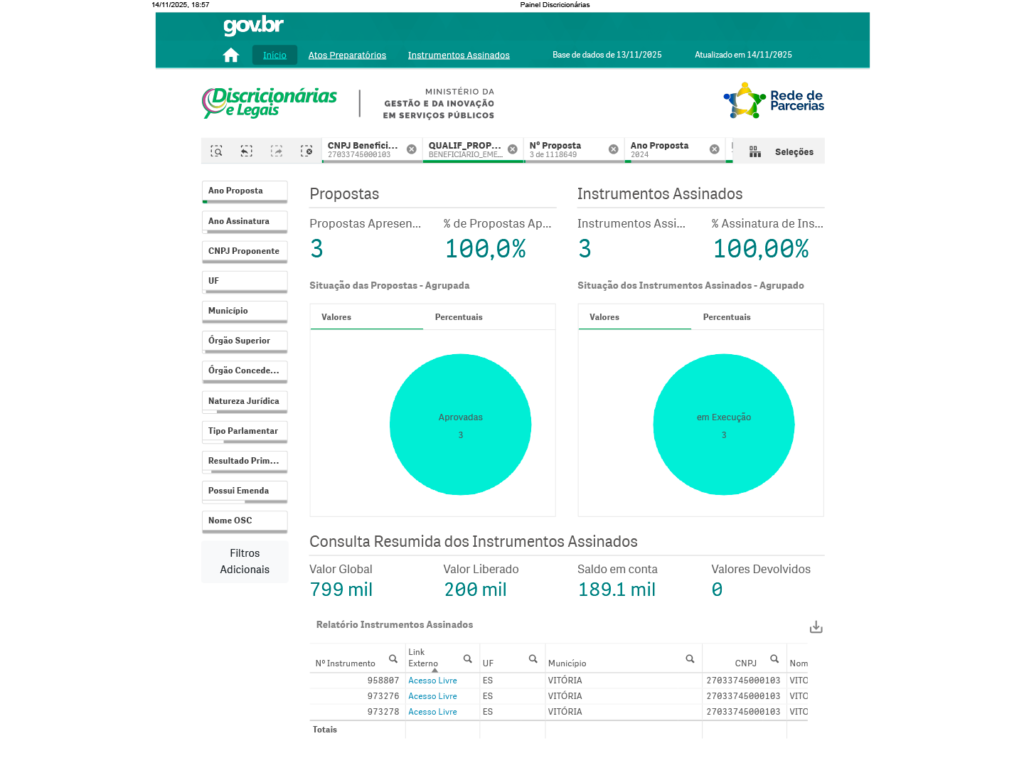This screenshot has width=1024, height=768.
Task: Open the Instrumentos Assinados navigation tab
Action: [458, 56]
